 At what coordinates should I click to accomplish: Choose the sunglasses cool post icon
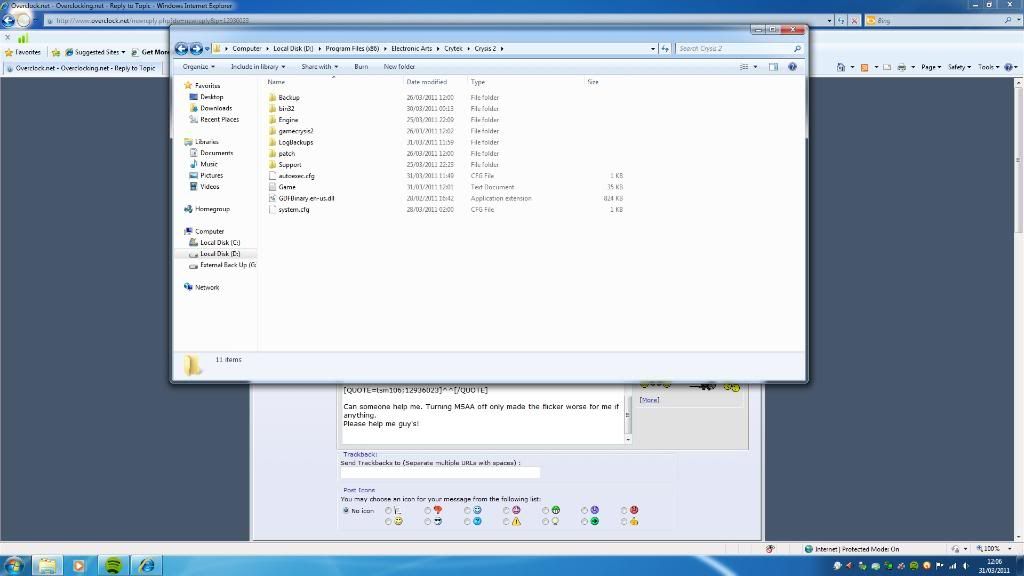point(438,521)
